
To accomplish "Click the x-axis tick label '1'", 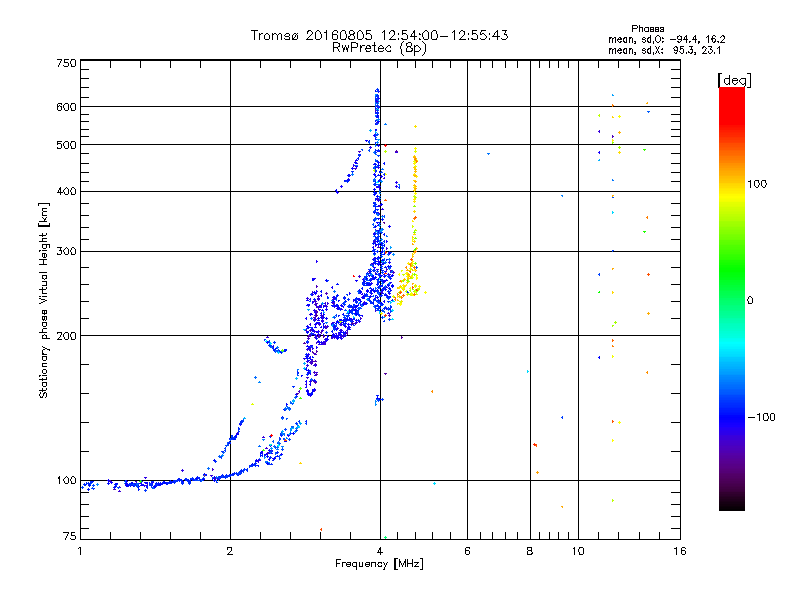I will [80, 551].
